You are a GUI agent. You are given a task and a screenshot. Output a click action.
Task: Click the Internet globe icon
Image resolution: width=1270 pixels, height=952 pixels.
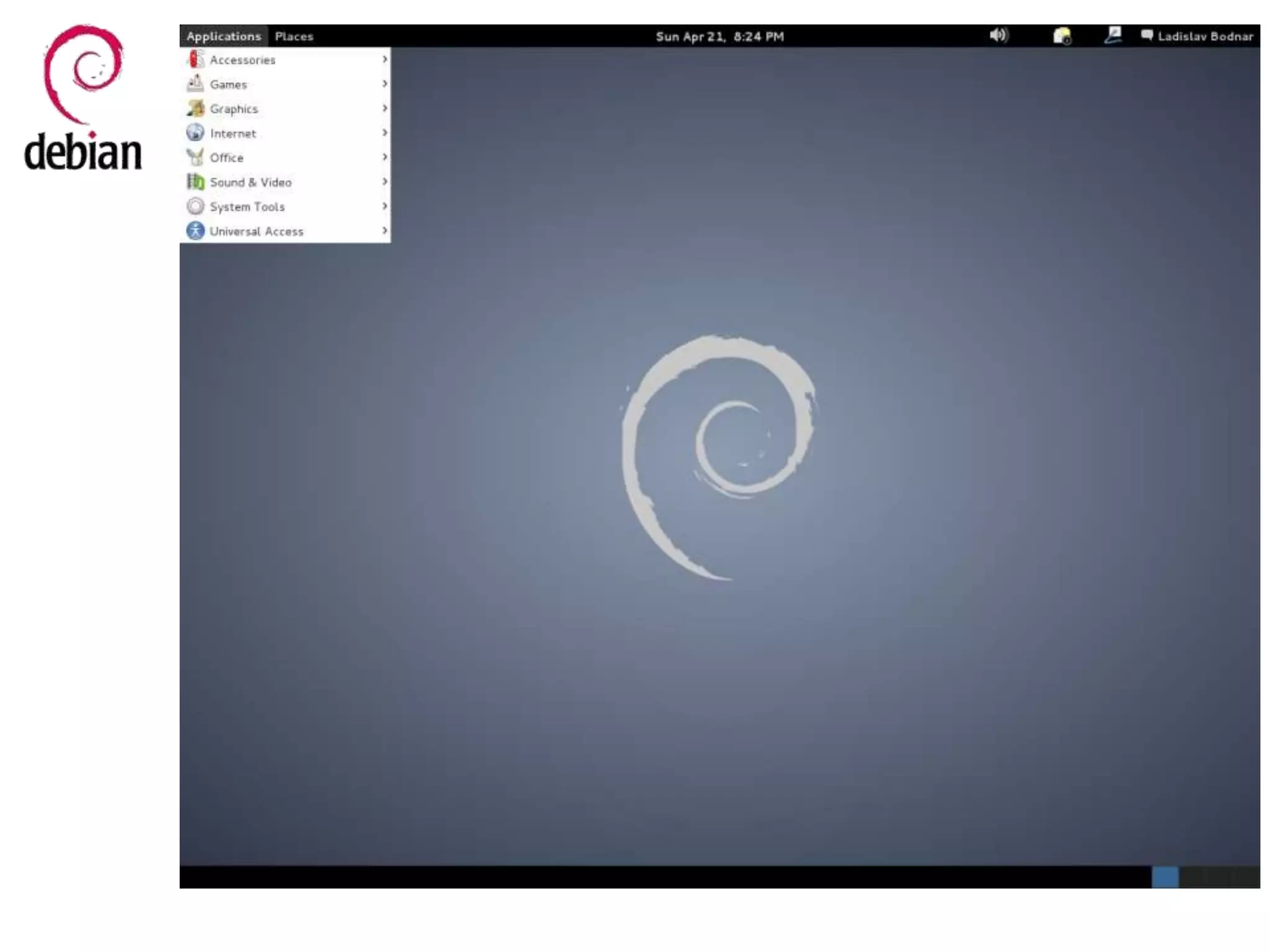click(x=195, y=133)
